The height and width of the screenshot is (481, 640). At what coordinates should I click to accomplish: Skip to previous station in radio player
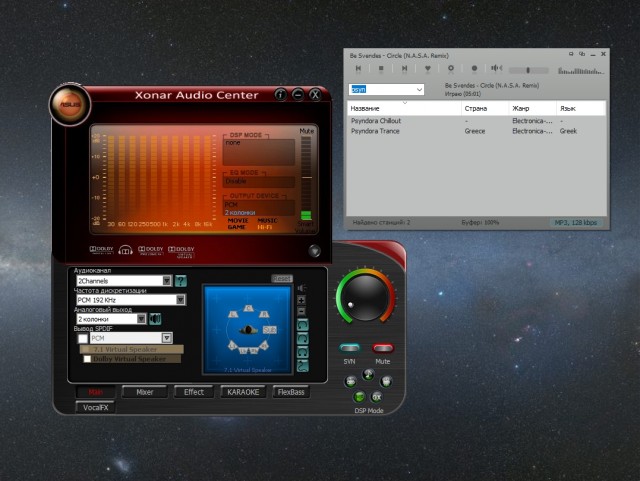point(358,69)
